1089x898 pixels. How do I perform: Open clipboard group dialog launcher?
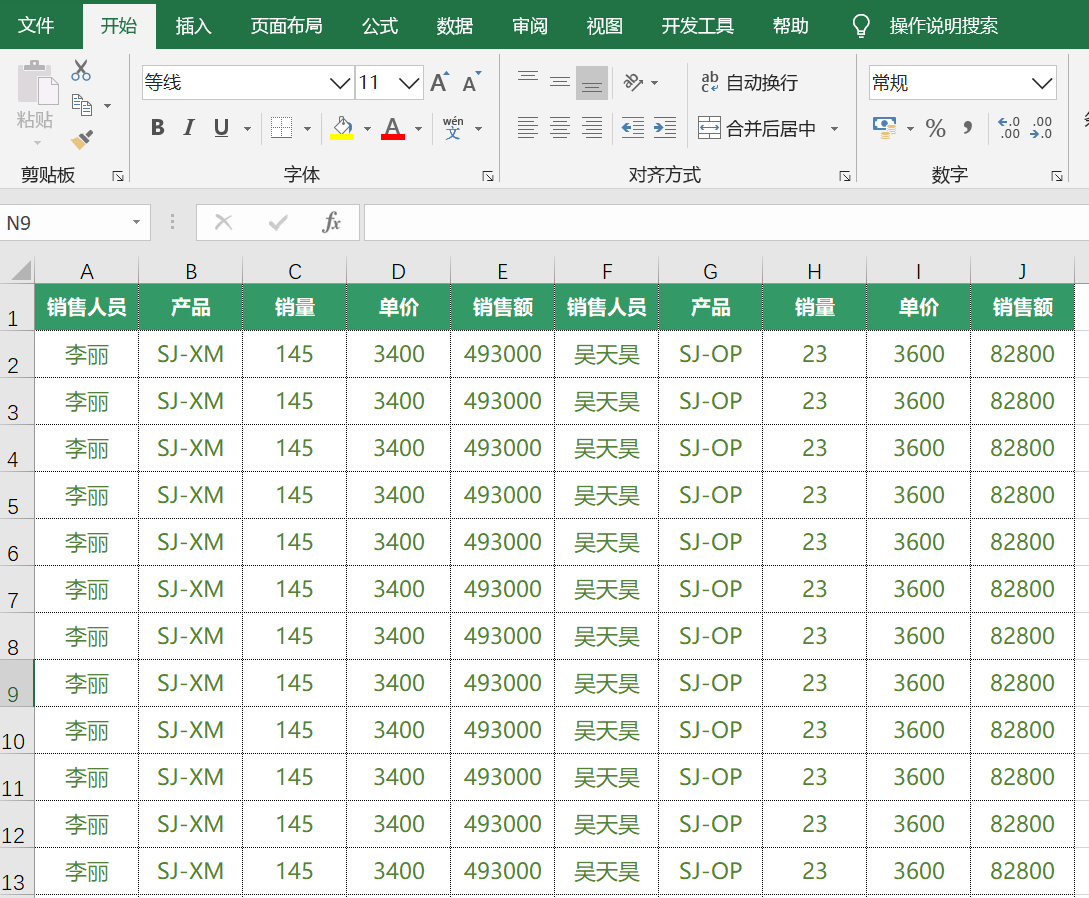(x=118, y=176)
